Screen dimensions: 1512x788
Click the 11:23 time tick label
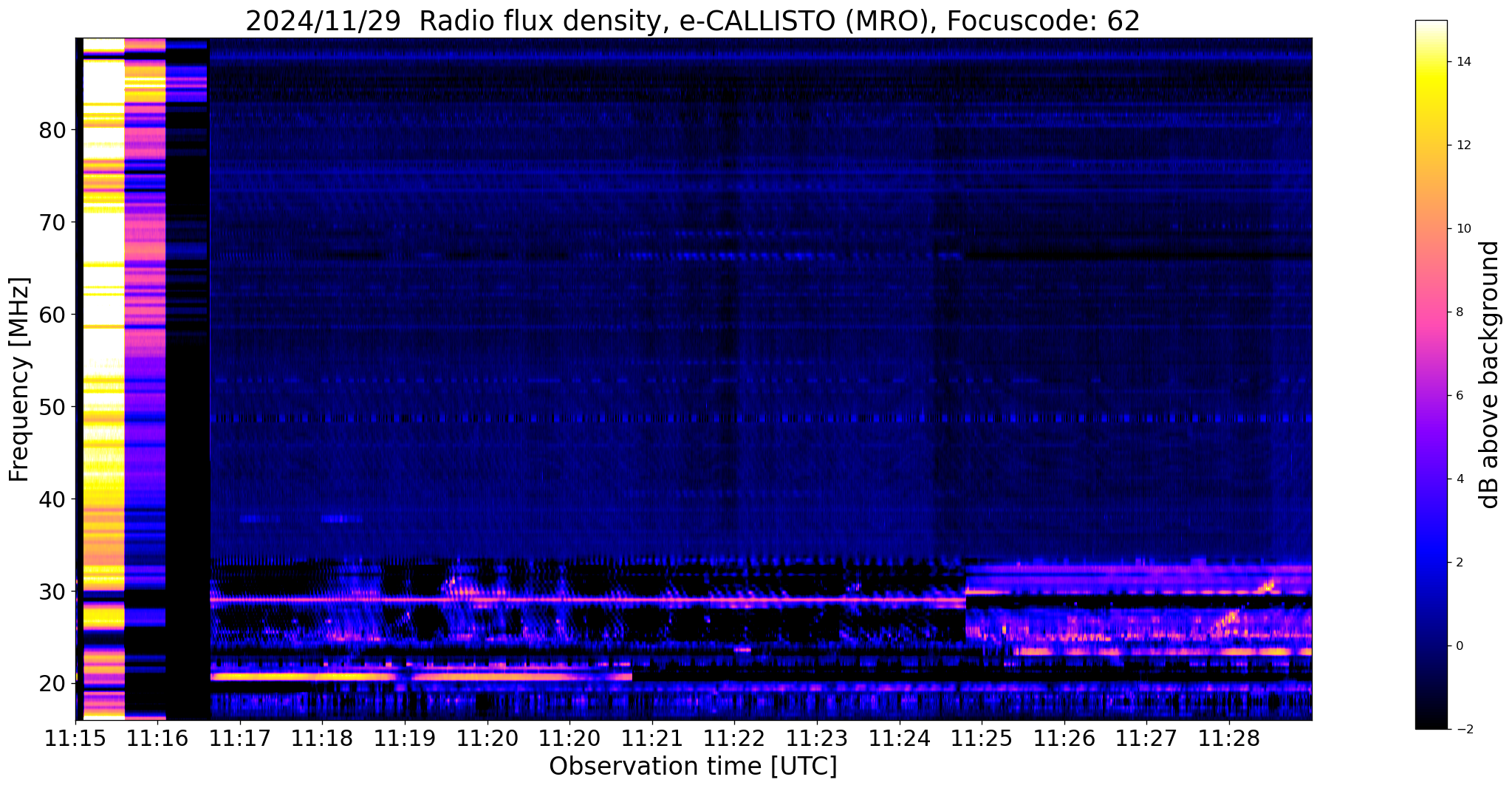click(817, 738)
